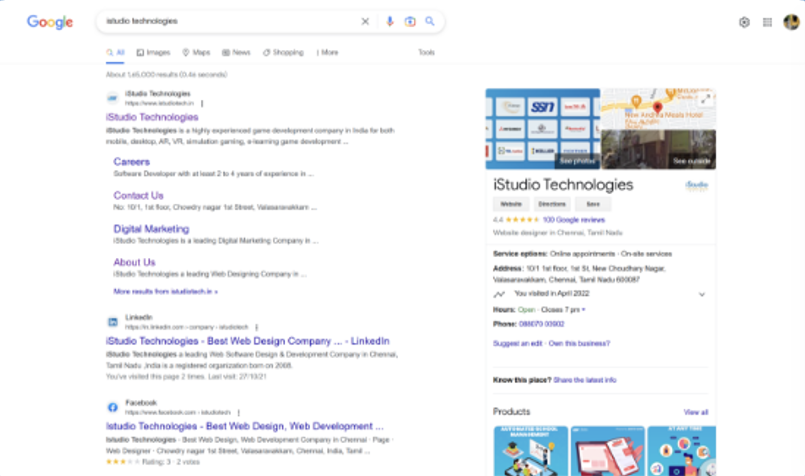Click the visit history trend icon
This screenshot has height=476, width=805.
pyautogui.click(x=499, y=294)
